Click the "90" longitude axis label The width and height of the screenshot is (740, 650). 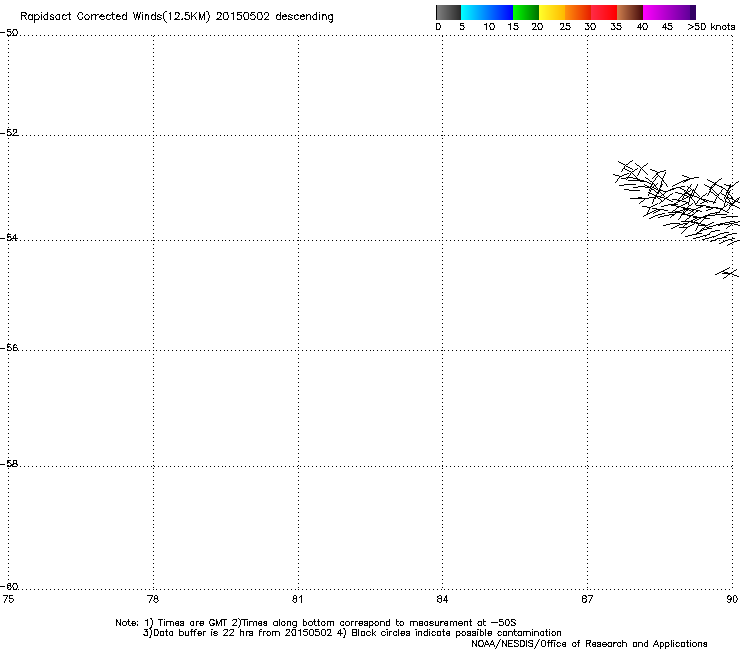pyautogui.click(x=732, y=599)
